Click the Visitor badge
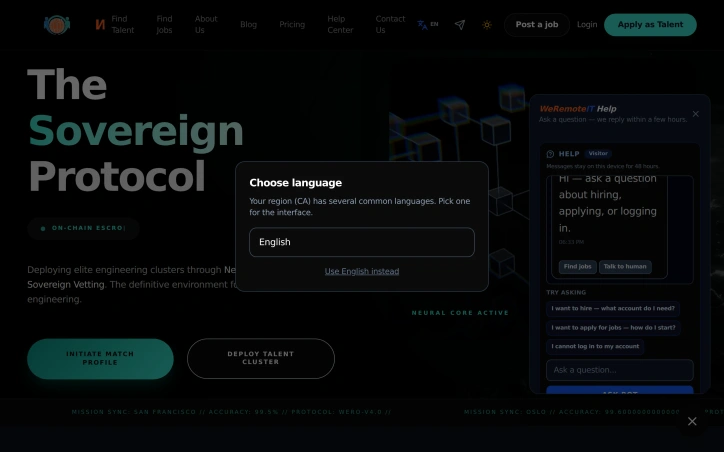 click(598, 153)
